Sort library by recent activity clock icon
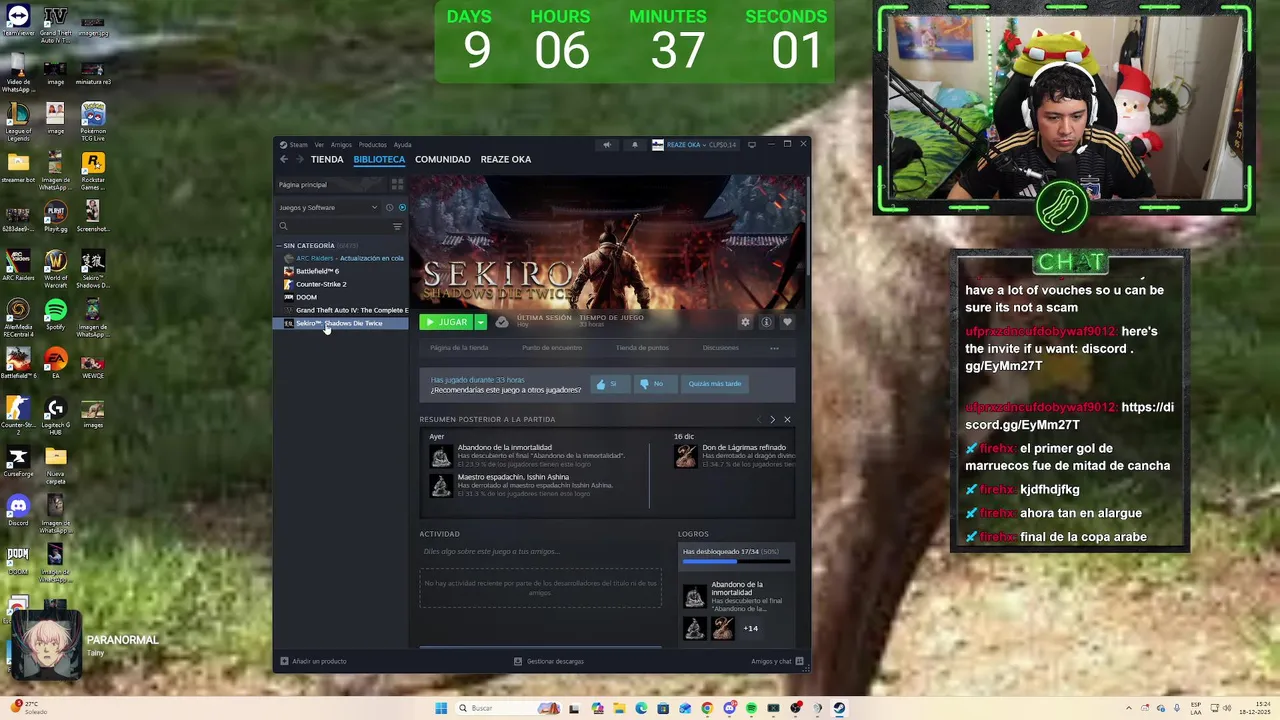Viewport: 1280px width, 720px height. [389, 208]
